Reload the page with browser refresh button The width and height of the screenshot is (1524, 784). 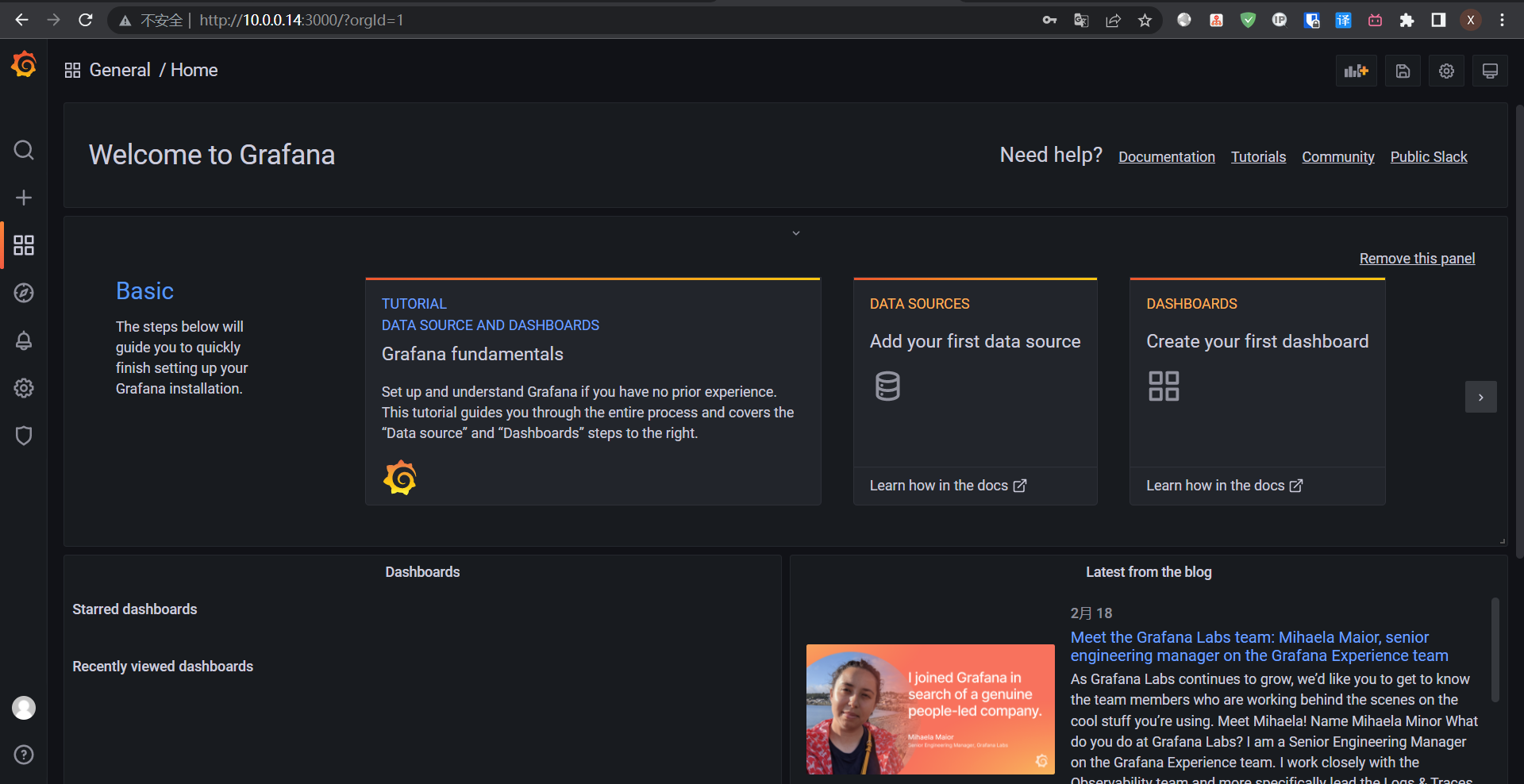tap(86, 20)
